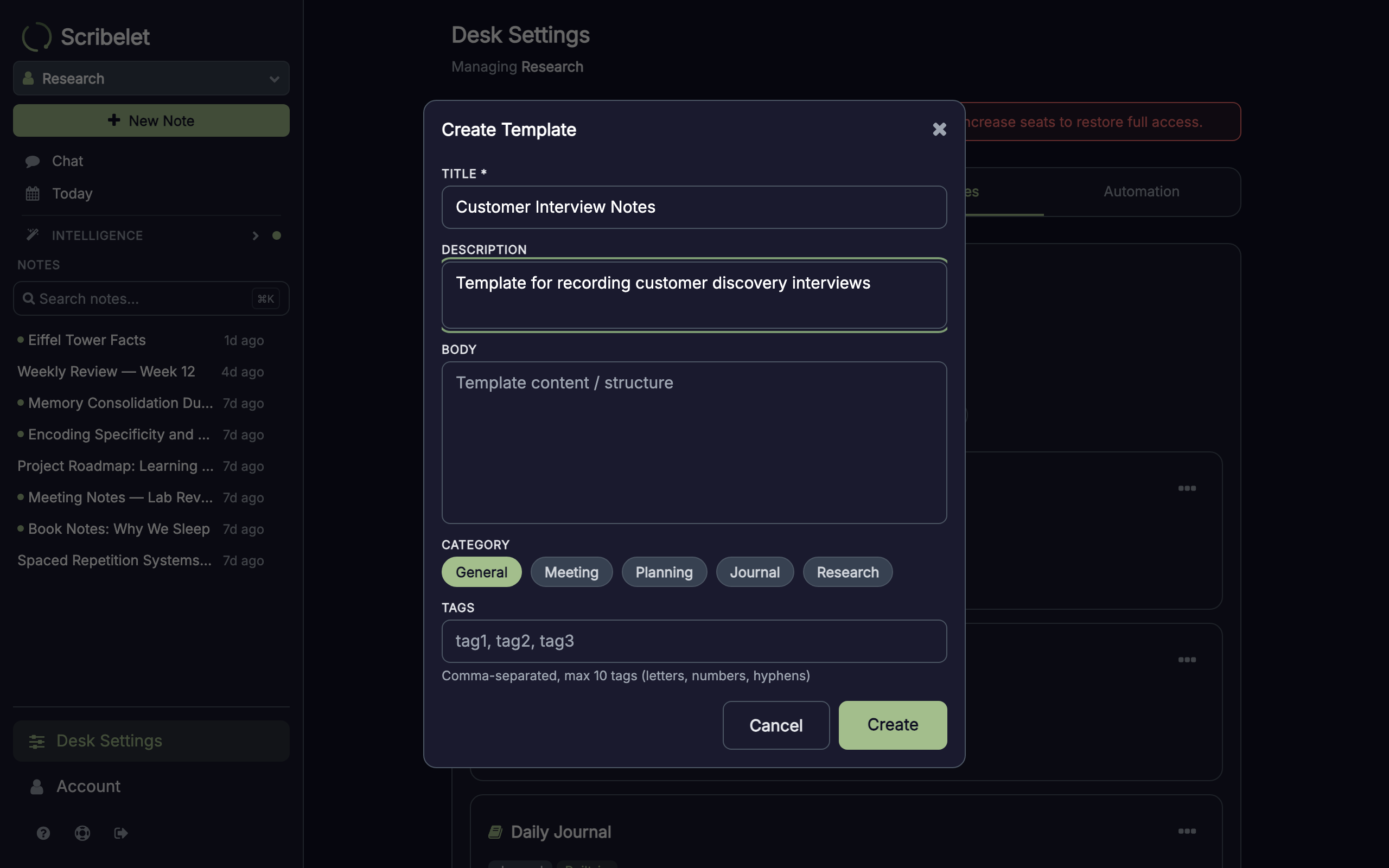Open Weekly Review — Week 12 note
Viewport: 1389px width, 868px height.
tap(141, 372)
